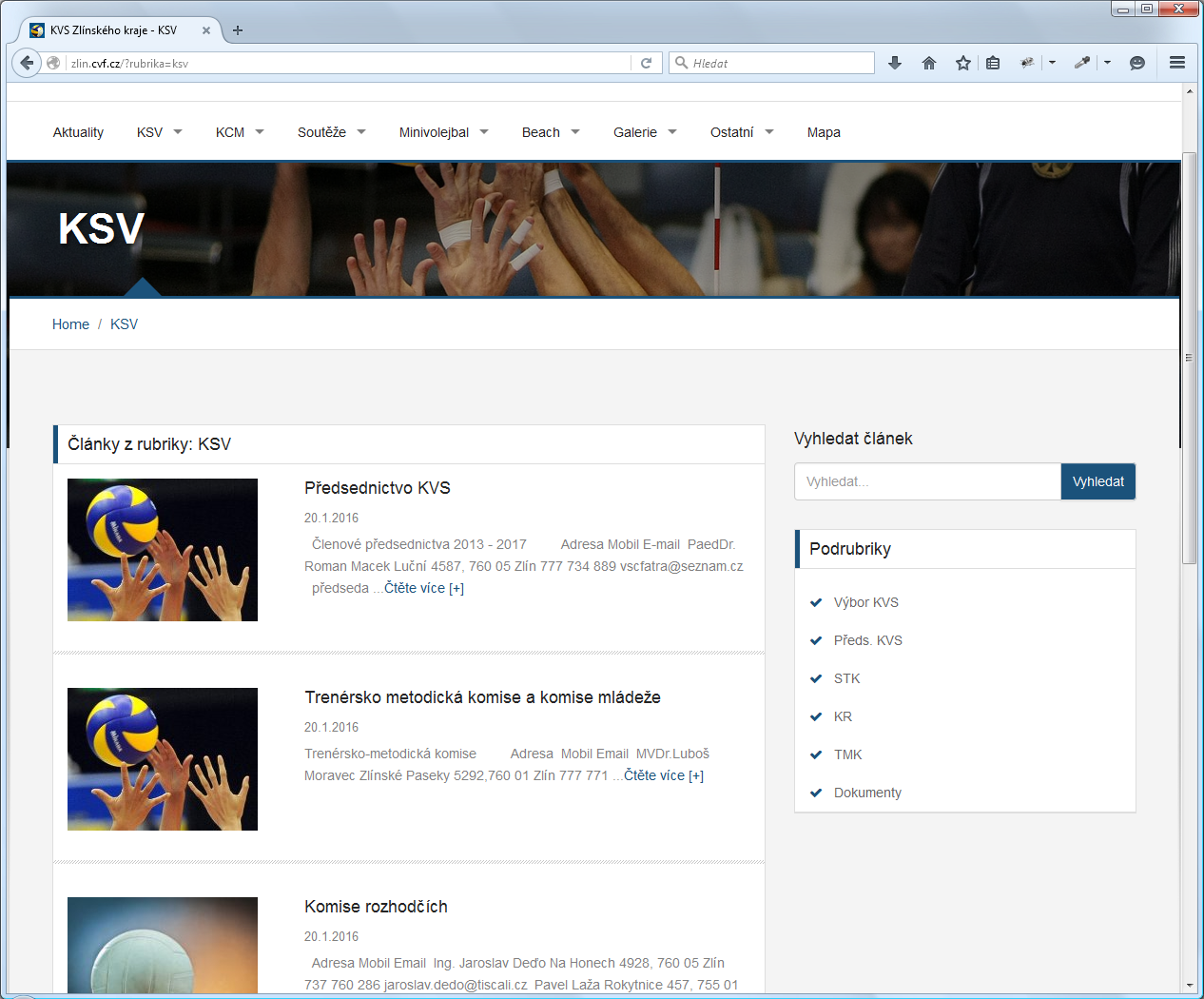
Task: Maximize the browser window
Action: (1147, 9)
